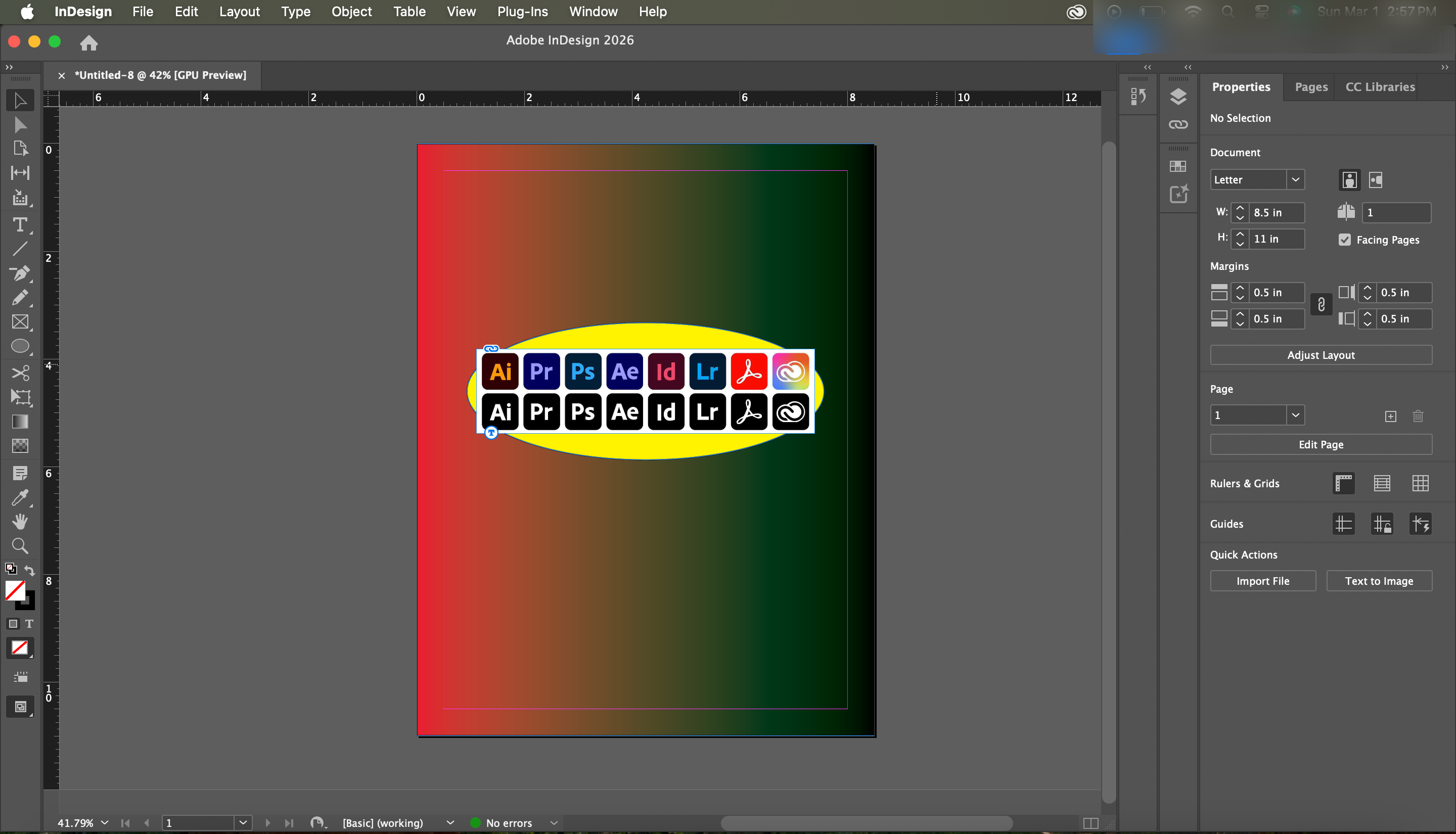Uncheck the Facing Pages checkbox

tap(1344, 240)
